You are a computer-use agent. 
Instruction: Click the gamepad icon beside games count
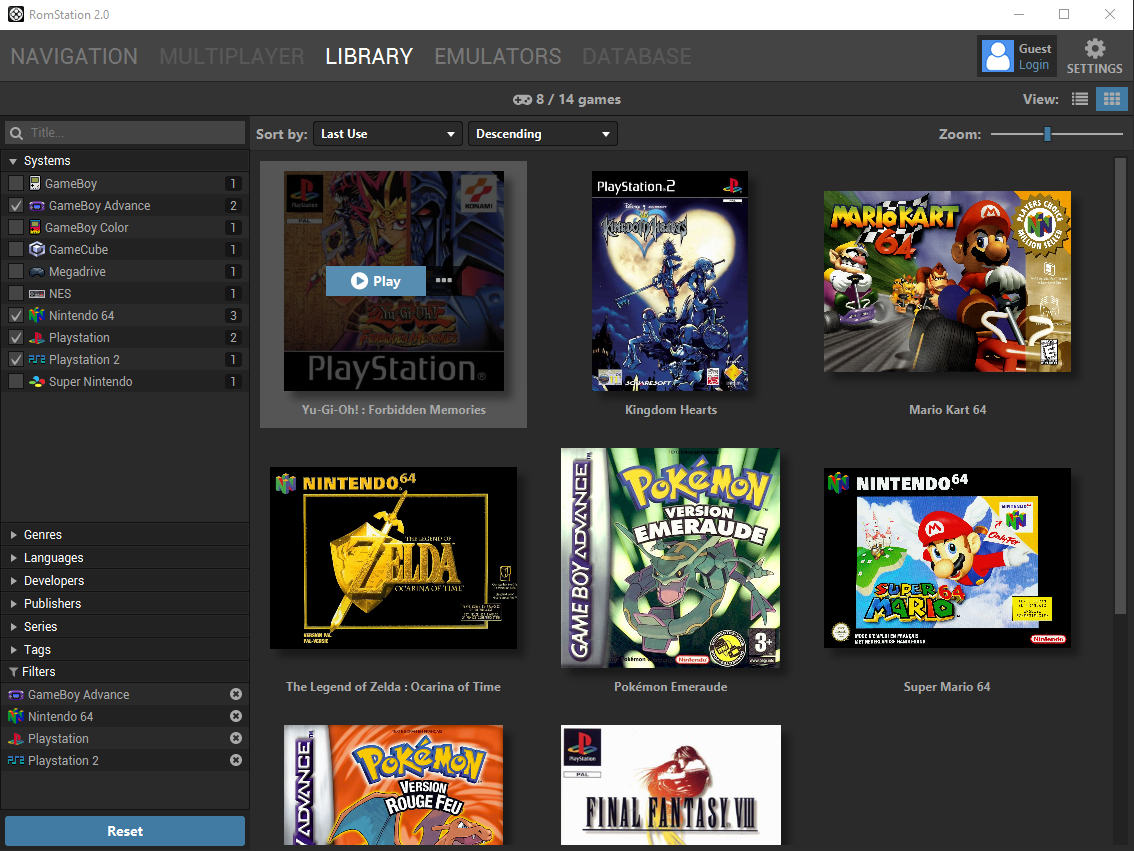click(522, 100)
